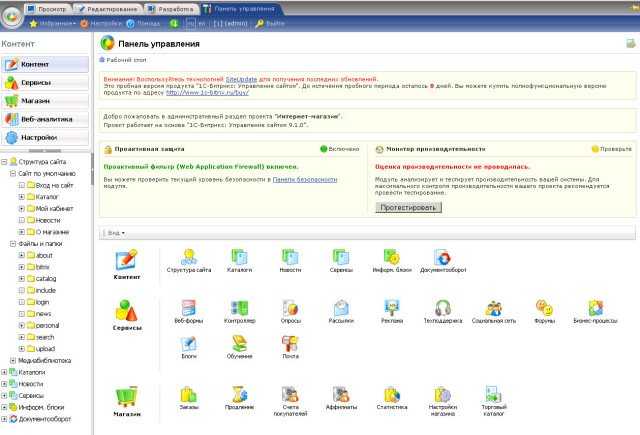Image resolution: width=640 pixels, height=435 pixels.
Task: Open the Рабочий стол breadcrumb link
Action: (x=123, y=60)
